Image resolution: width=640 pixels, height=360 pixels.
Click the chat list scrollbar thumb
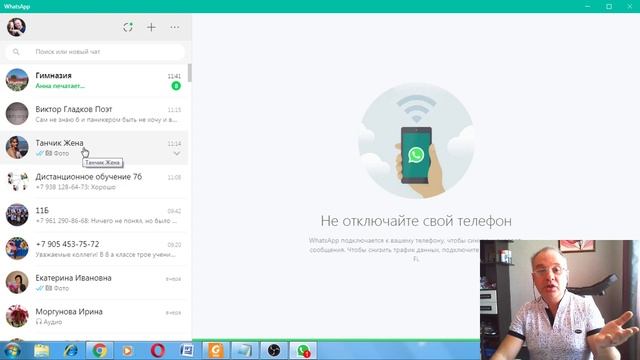190,73
